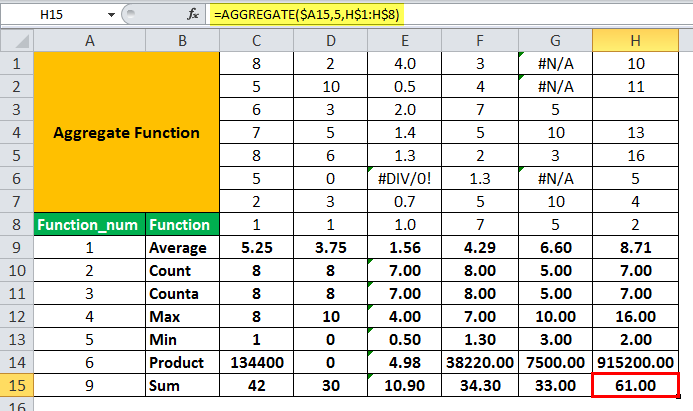Click the sum cell showing 34.30

point(480,385)
